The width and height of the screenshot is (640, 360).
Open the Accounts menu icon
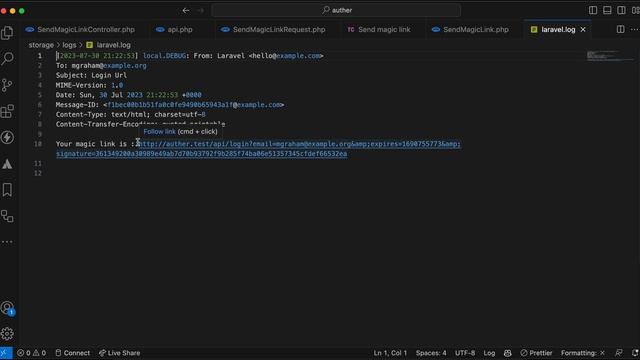pos(7,308)
